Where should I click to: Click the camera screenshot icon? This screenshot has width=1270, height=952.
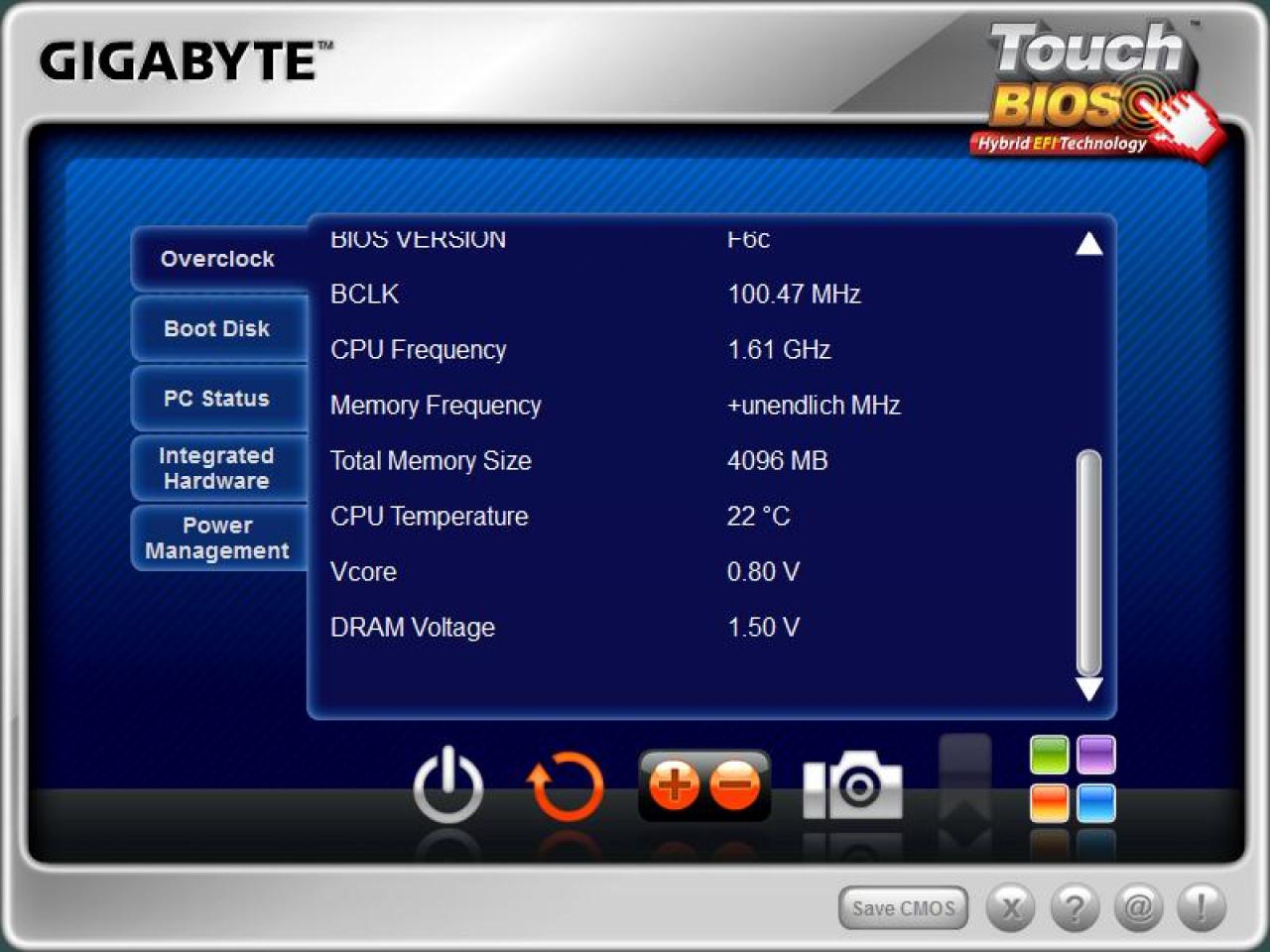852,784
